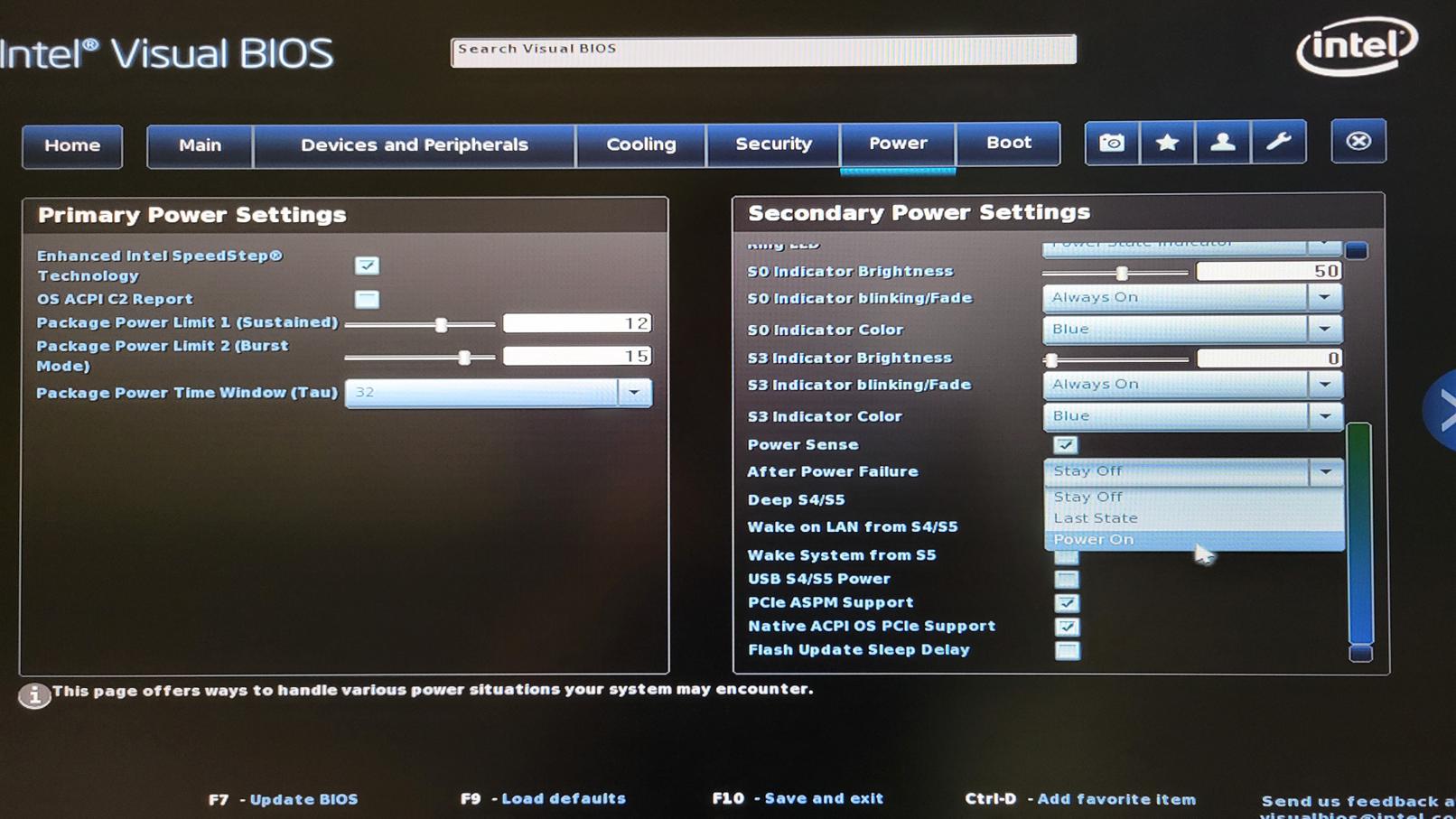The image size is (1456, 819).
Task: Toggle Wake System from S5 checkbox
Action: pos(1067,556)
